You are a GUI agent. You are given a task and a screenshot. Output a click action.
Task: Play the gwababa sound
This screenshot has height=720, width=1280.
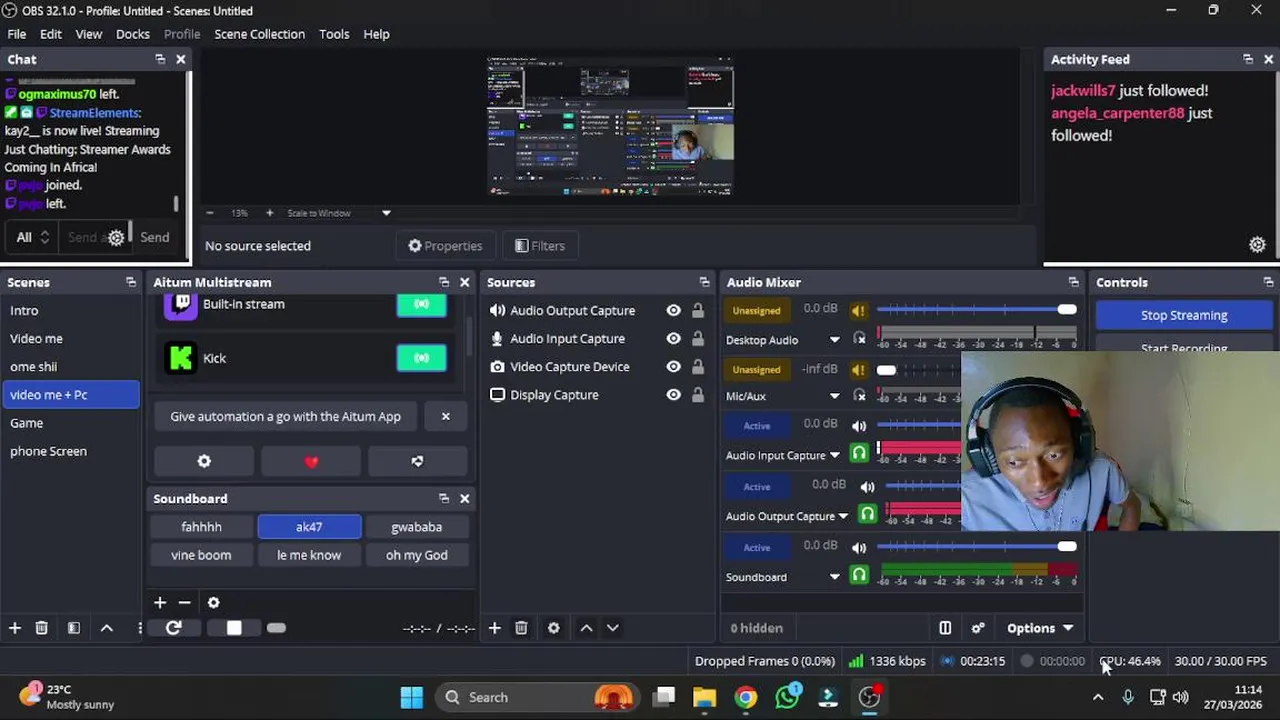pyautogui.click(x=417, y=527)
